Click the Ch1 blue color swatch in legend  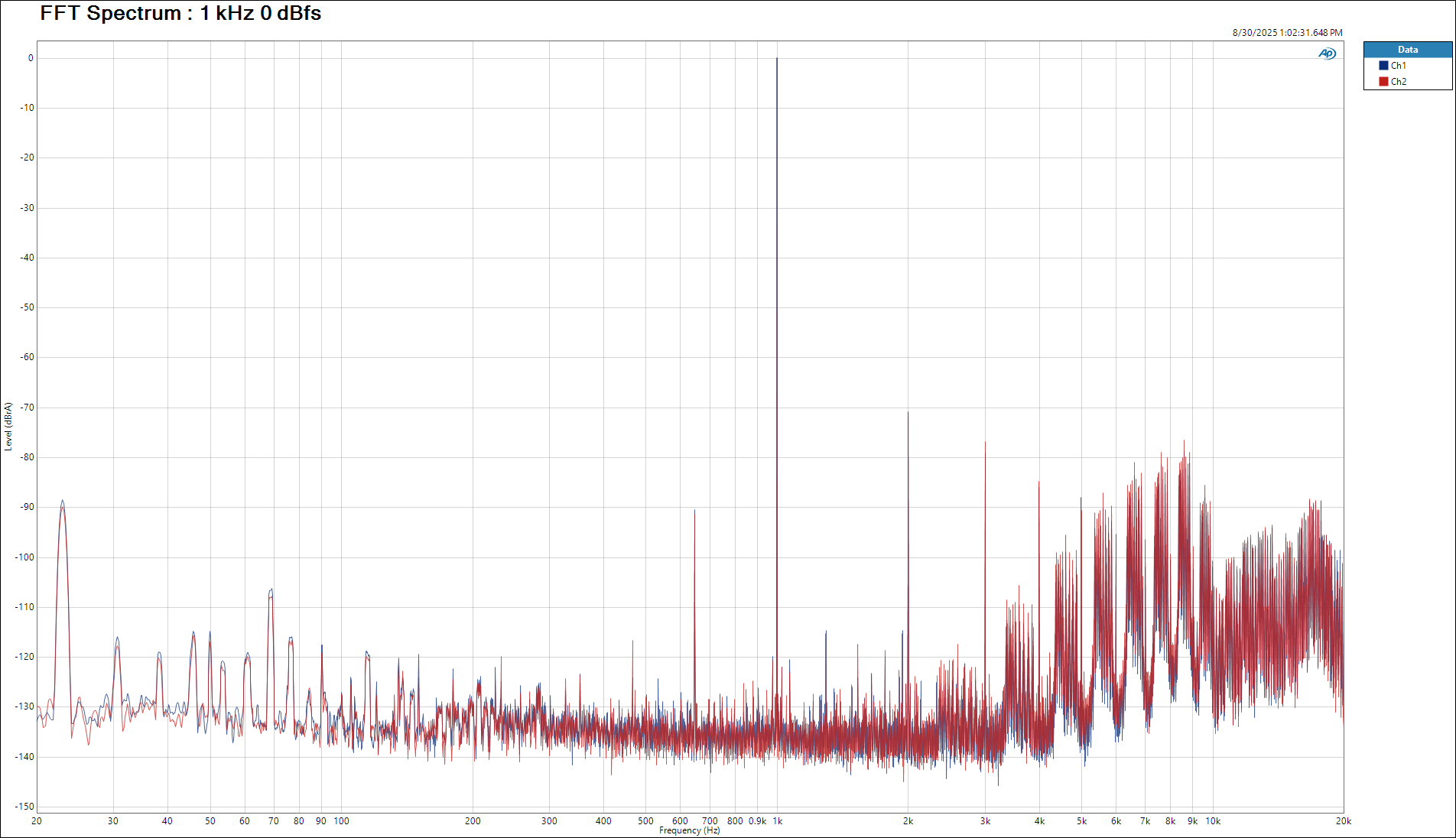click(x=1383, y=66)
